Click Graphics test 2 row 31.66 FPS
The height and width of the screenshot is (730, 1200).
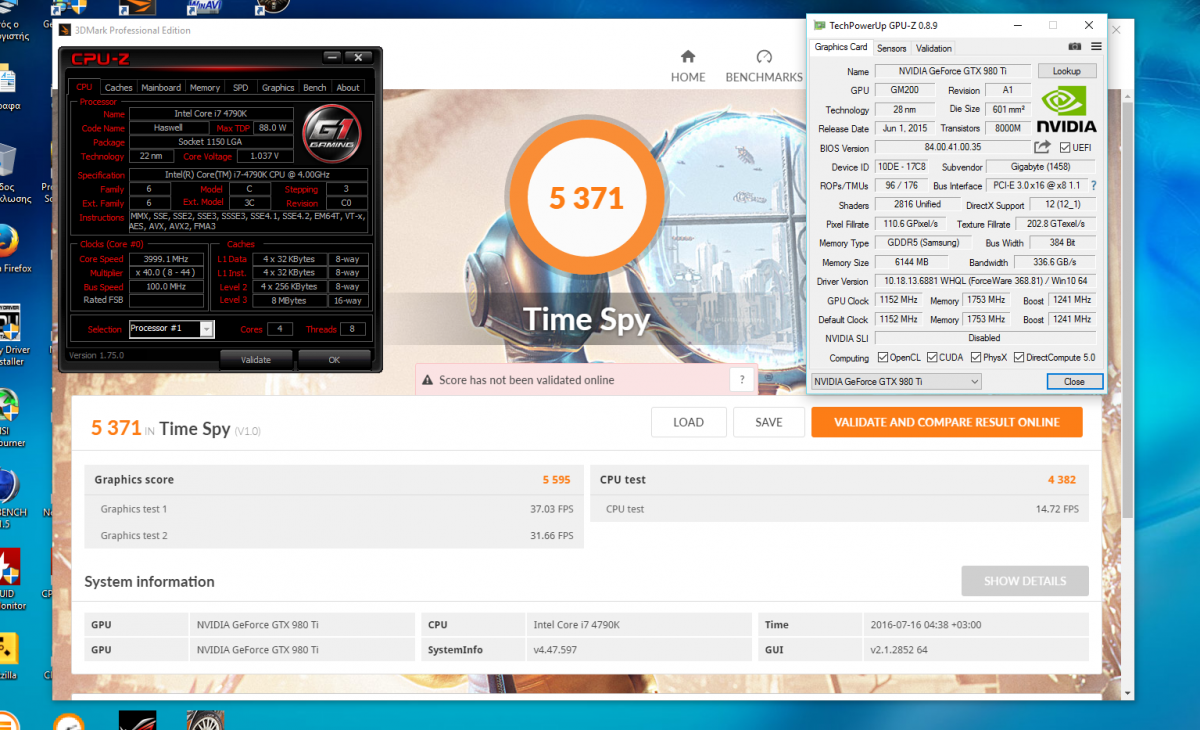tap(335, 535)
